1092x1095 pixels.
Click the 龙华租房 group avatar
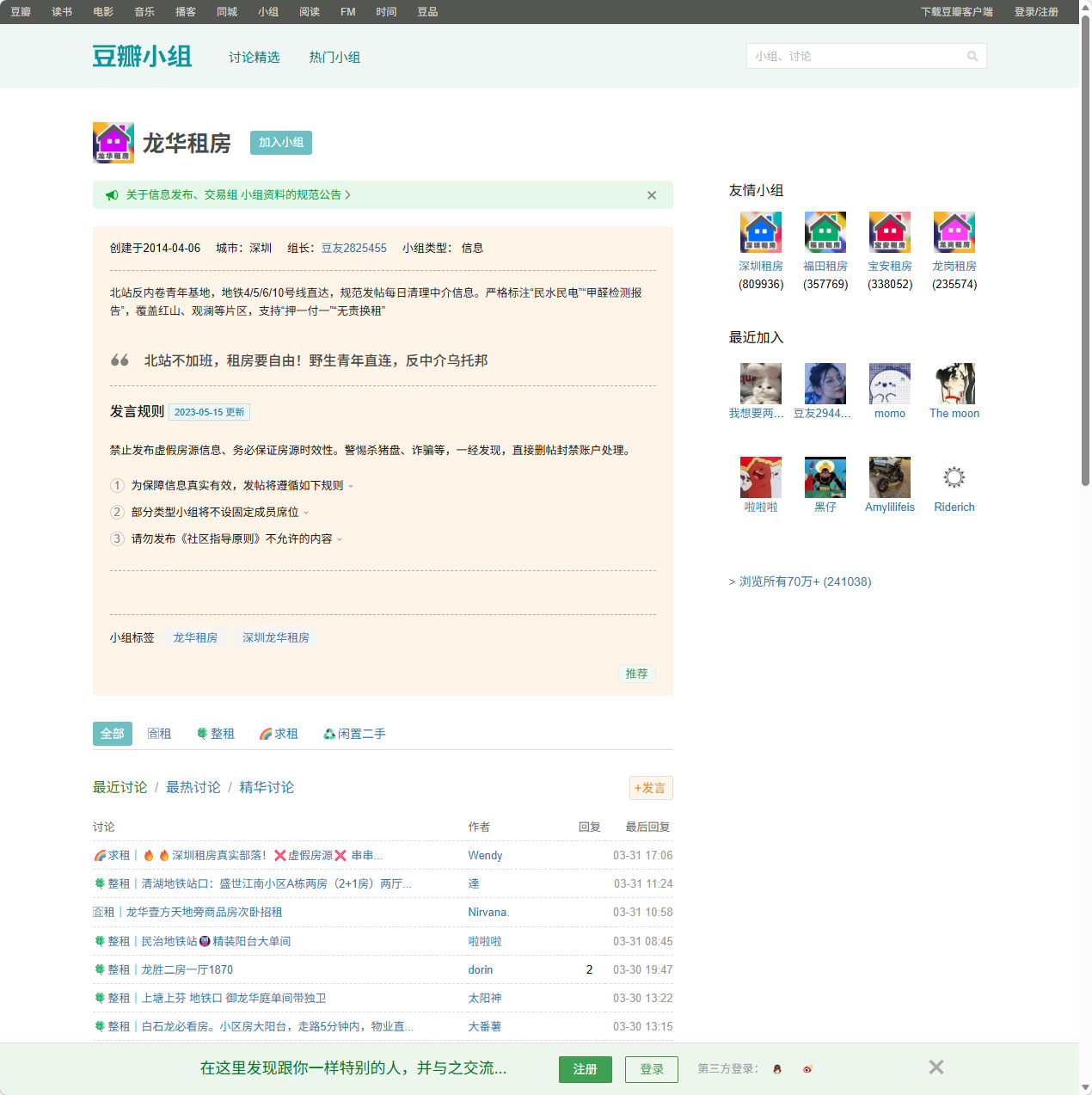[x=113, y=143]
